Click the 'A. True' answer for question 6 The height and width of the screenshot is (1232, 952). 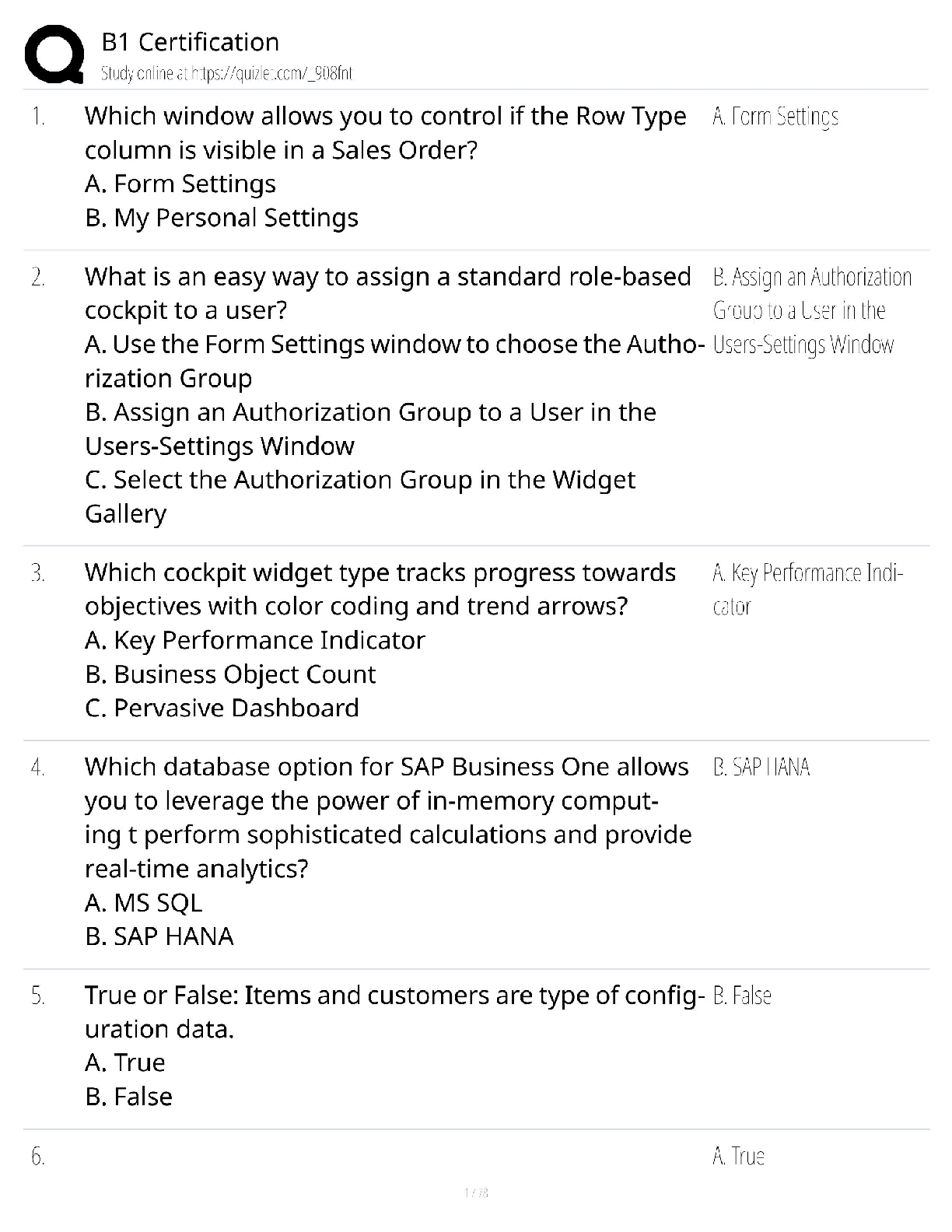[738, 1157]
